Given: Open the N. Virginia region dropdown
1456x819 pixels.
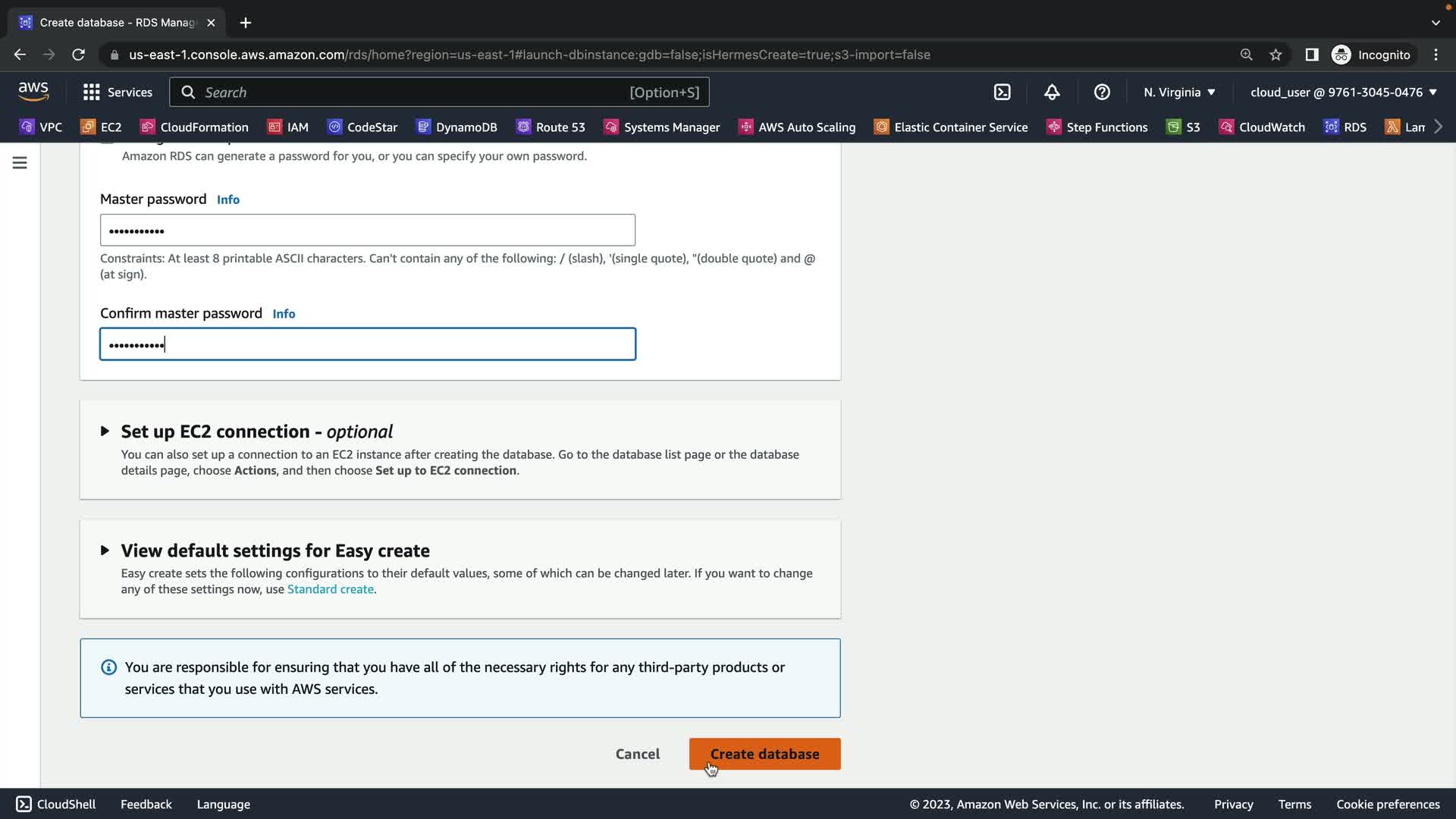Looking at the screenshot, I should [1179, 92].
